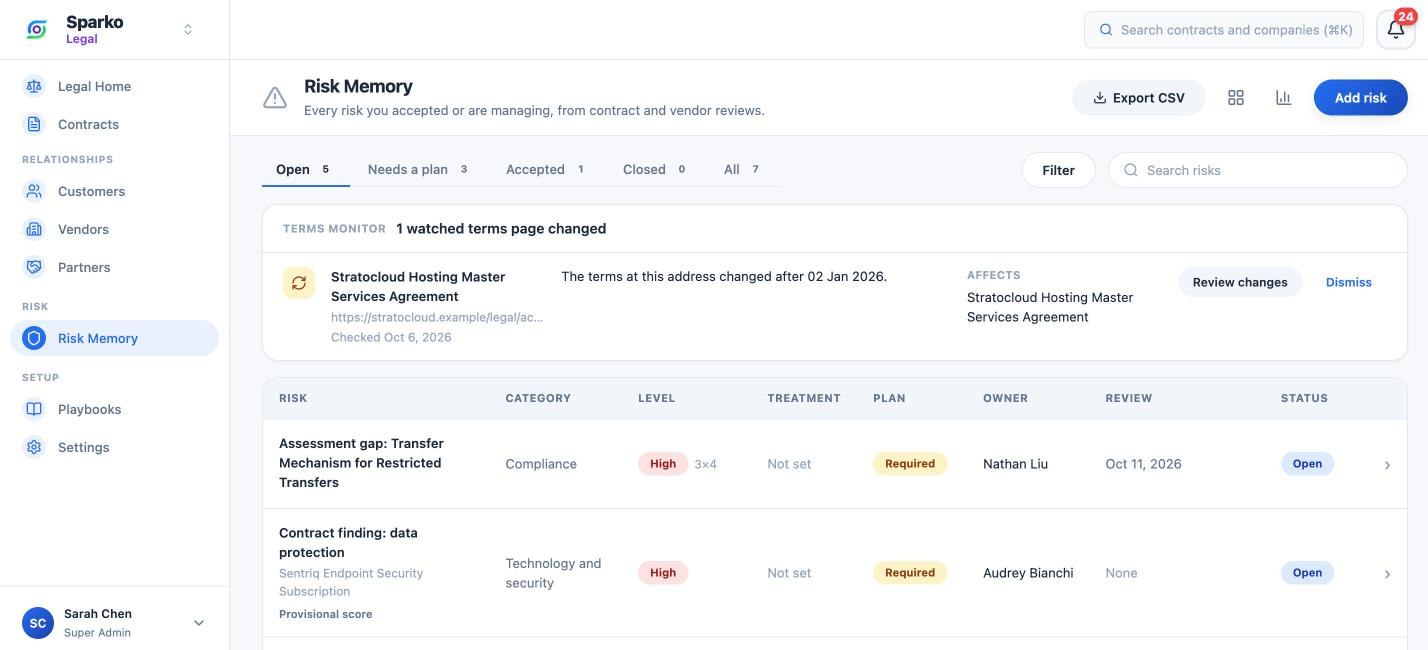The width and height of the screenshot is (1428, 650).
Task: Click the Oct 11, 2026 review date
Action: coord(1143,464)
